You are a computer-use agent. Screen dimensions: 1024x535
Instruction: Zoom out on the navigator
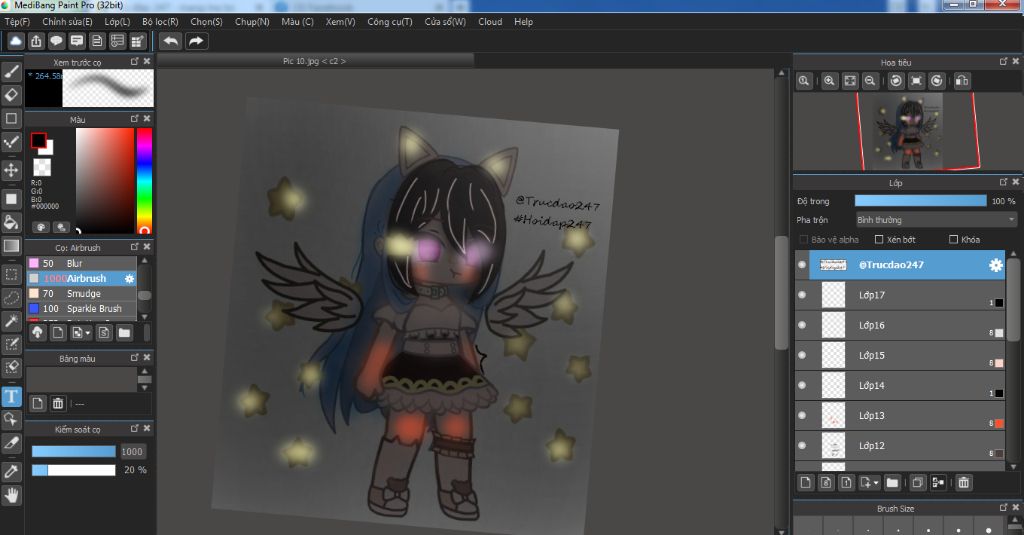(x=870, y=81)
